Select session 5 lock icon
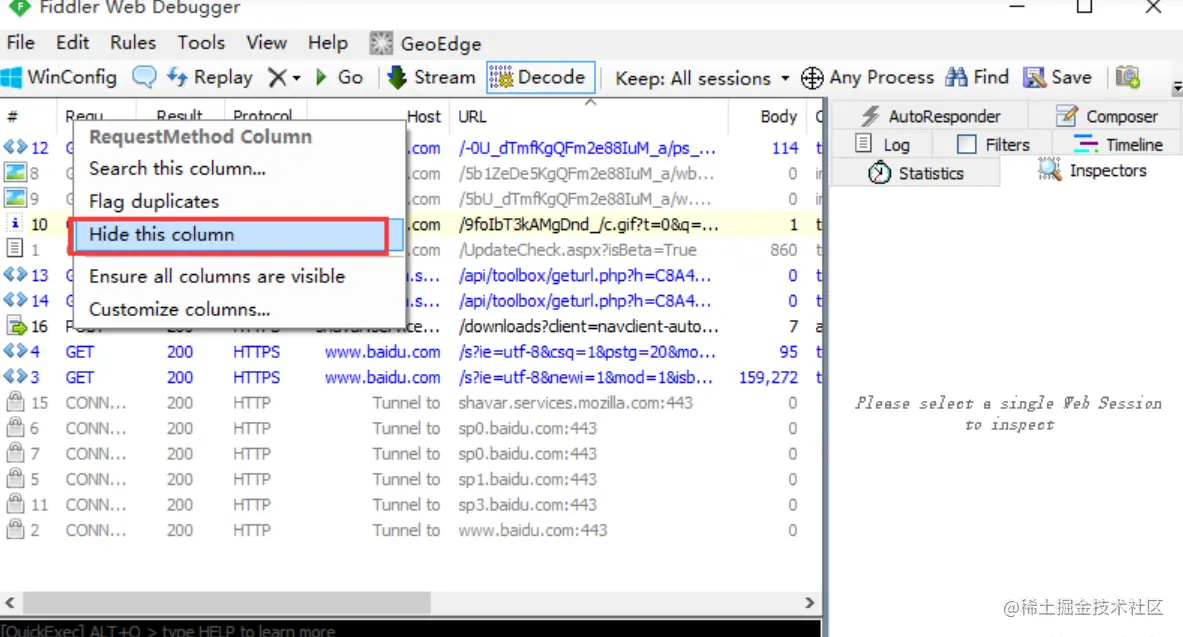 pyautogui.click(x=15, y=479)
